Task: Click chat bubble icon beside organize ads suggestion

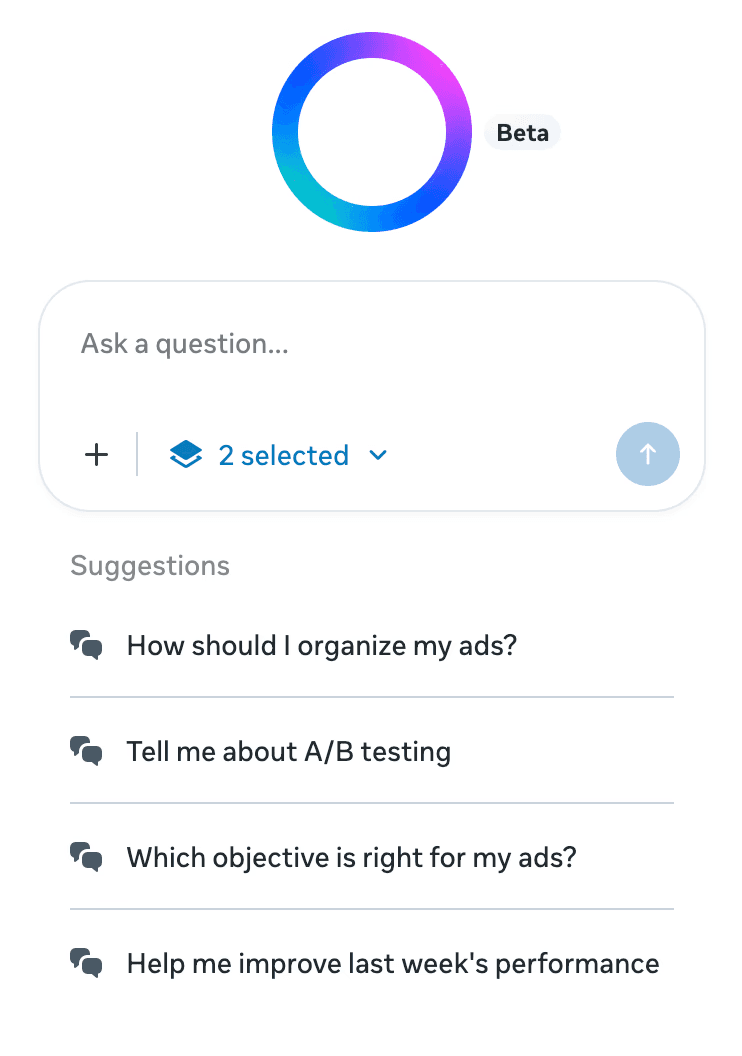Action: point(87,645)
